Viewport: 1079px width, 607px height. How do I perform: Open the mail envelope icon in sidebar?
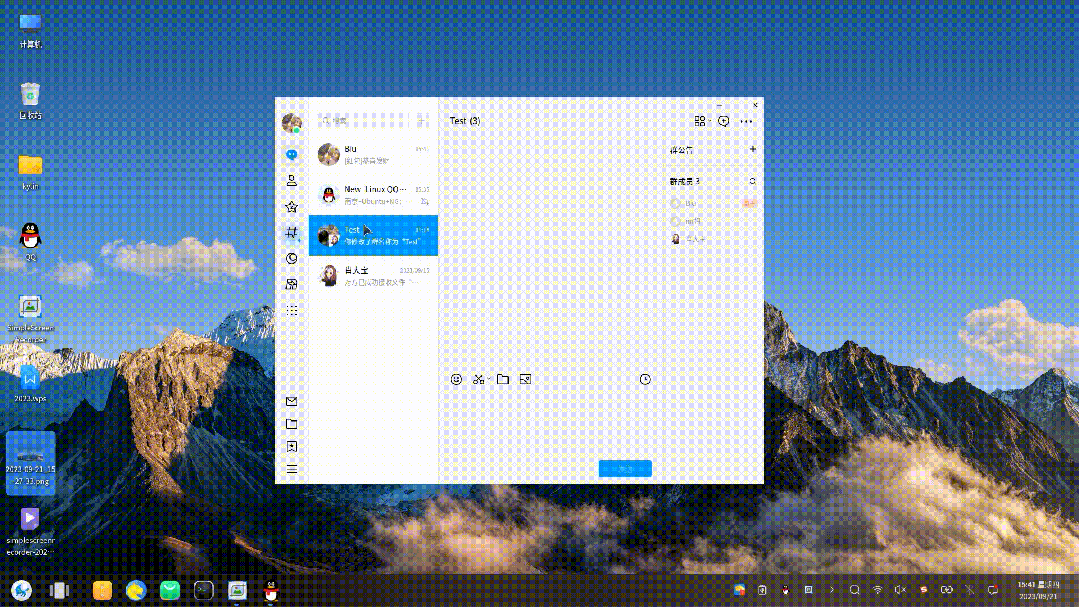point(292,402)
